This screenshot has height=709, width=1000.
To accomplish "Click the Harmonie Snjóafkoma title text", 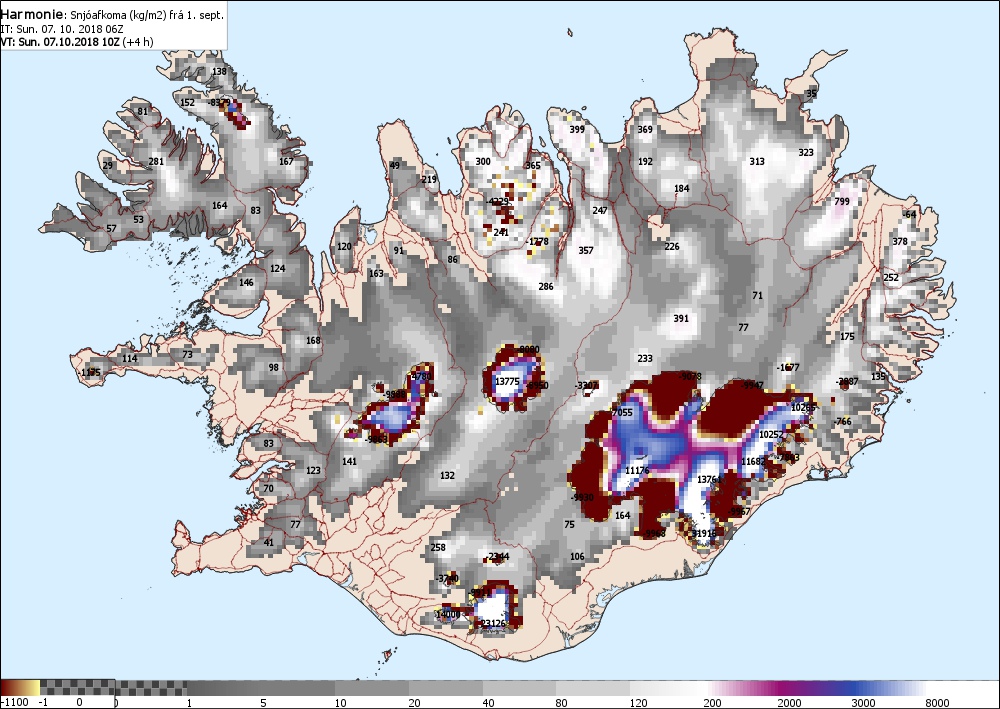I will [112, 14].
